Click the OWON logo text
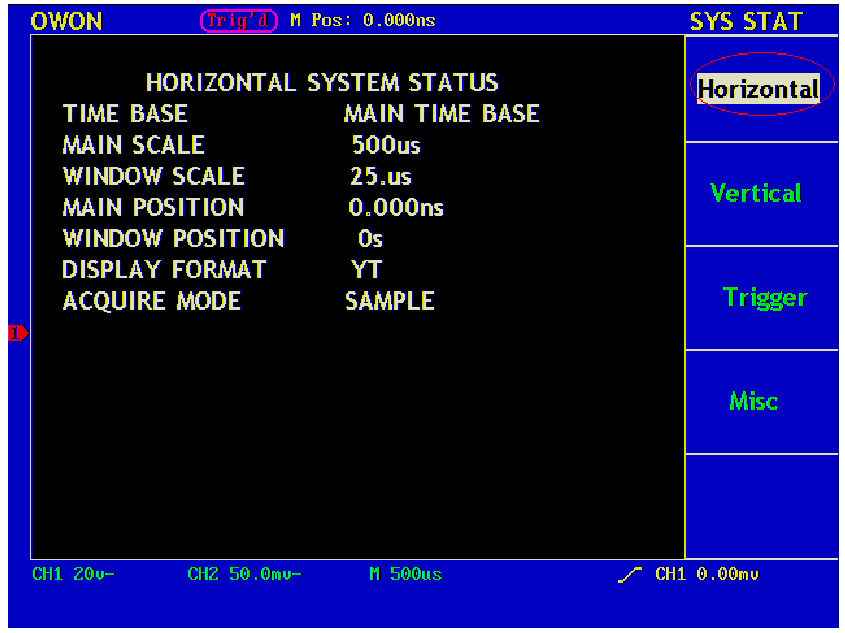Screen dimensions: 845x633 (x=66, y=22)
